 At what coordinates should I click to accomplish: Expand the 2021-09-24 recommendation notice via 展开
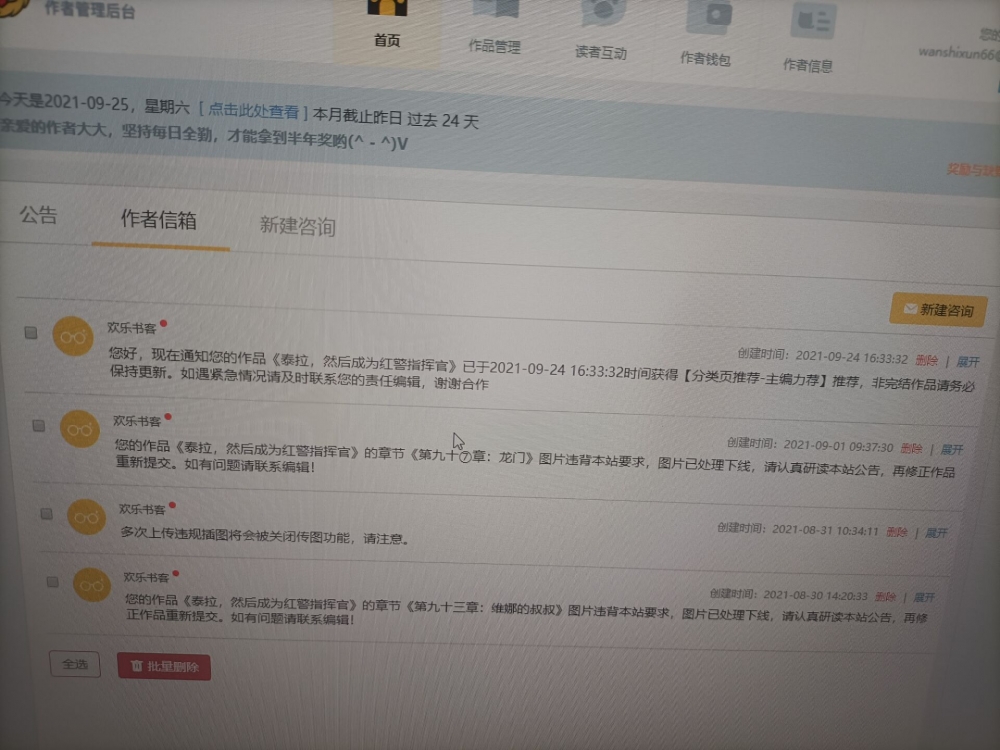[x=969, y=361]
